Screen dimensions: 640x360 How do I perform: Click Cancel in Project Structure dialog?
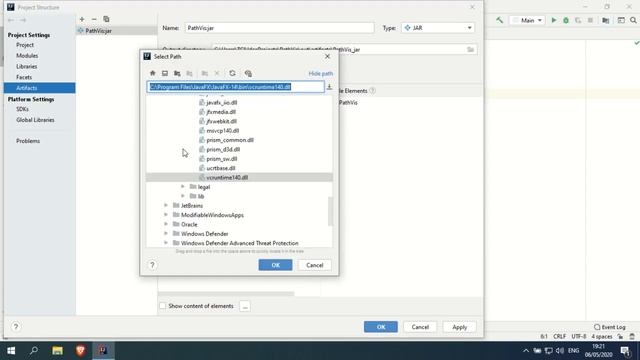pos(420,327)
